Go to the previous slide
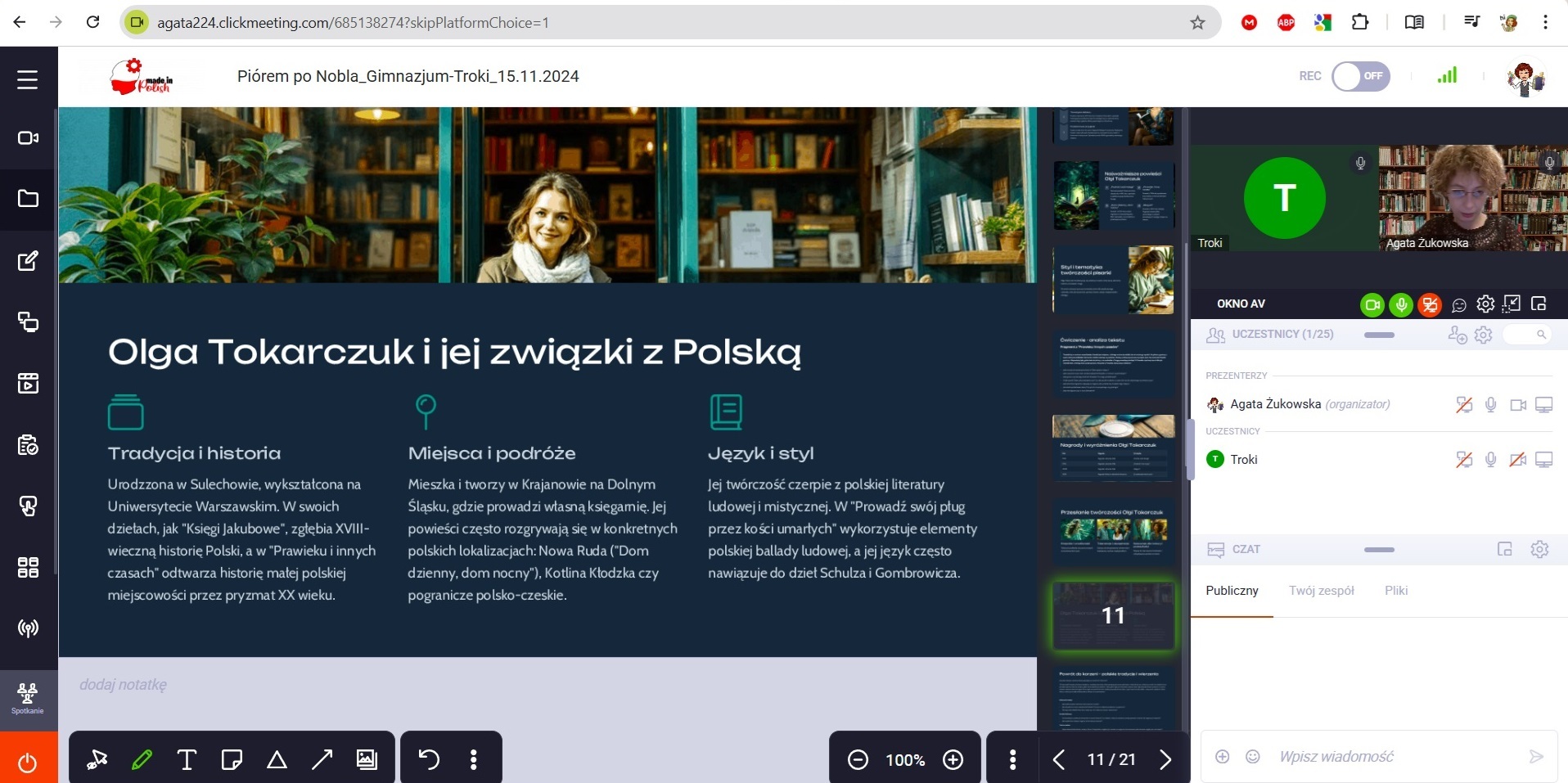This screenshot has width=1568, height=783. tap(1059, 760)
